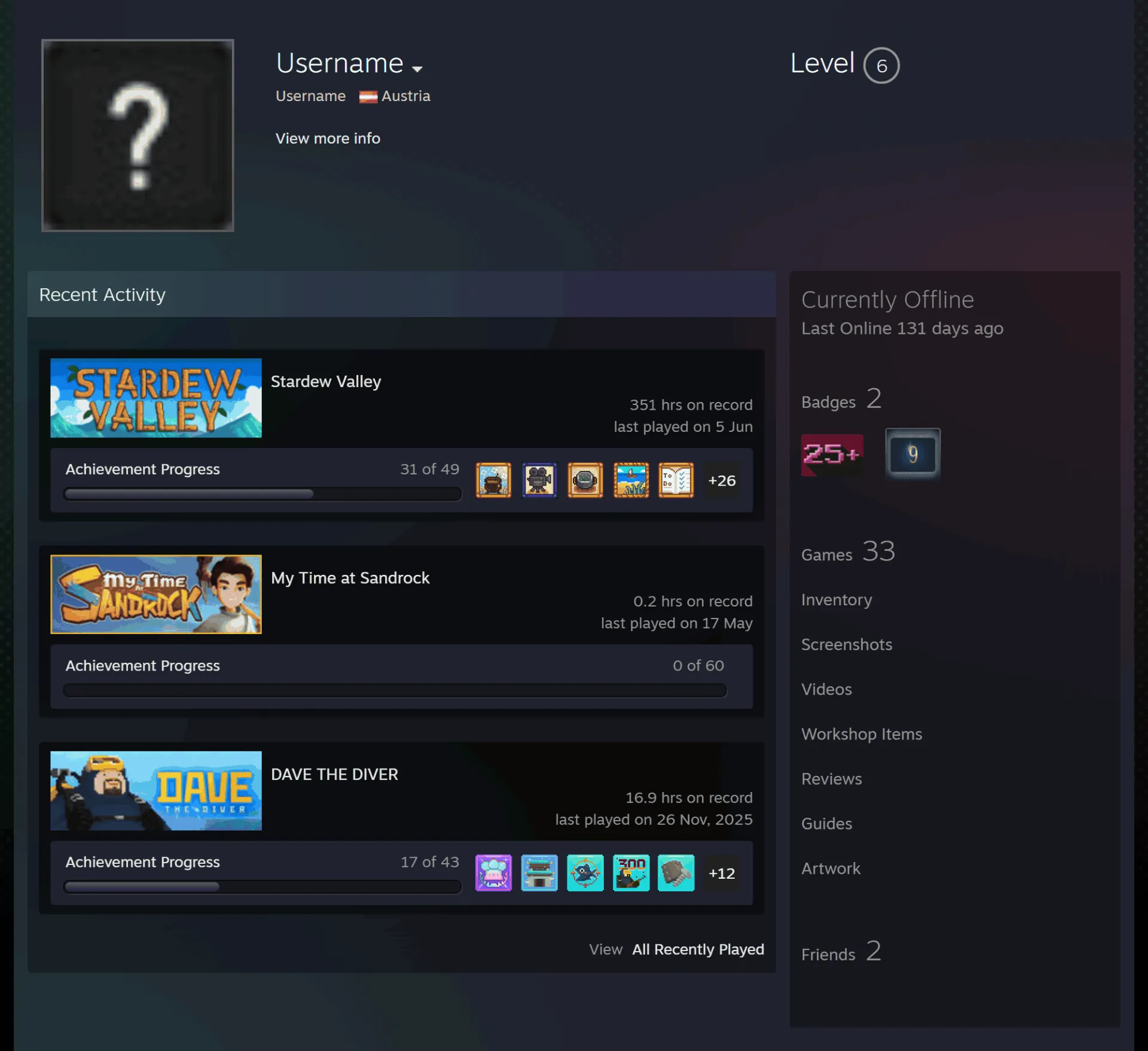Image resolution: width=1148 pixels, height=1051 pixels.
Task: Open the years of service 9 badge
Action: pyautogui.click(x=912, y=455)
